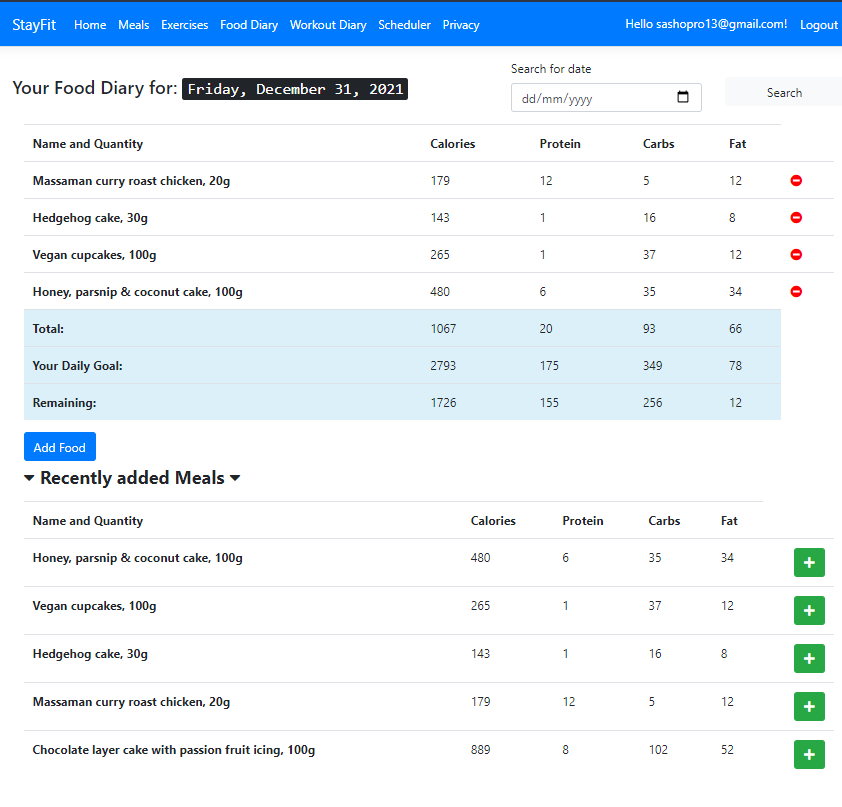Navigate to Exercises

(x=185, y=25)
